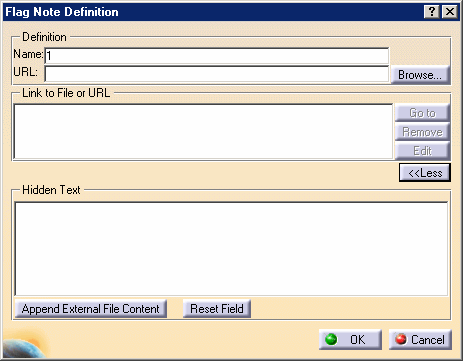Click the Cancel button
The image size is (463, 361).
[x=420, y=340]
